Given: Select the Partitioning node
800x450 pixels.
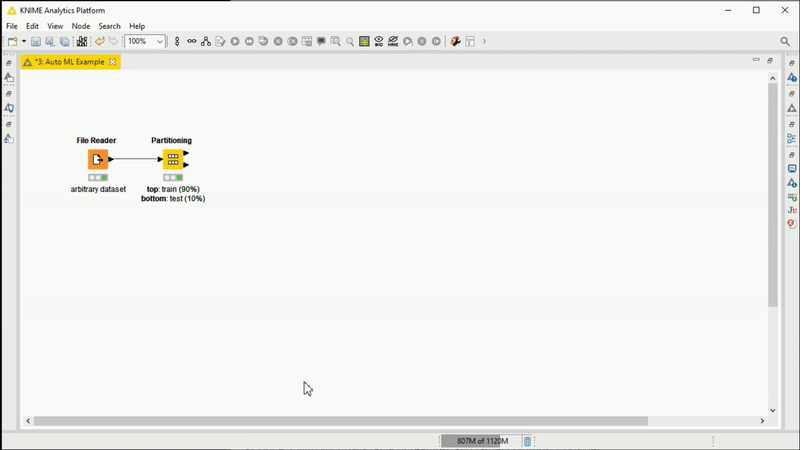Looking at the screenshot, I should point(173,159).
